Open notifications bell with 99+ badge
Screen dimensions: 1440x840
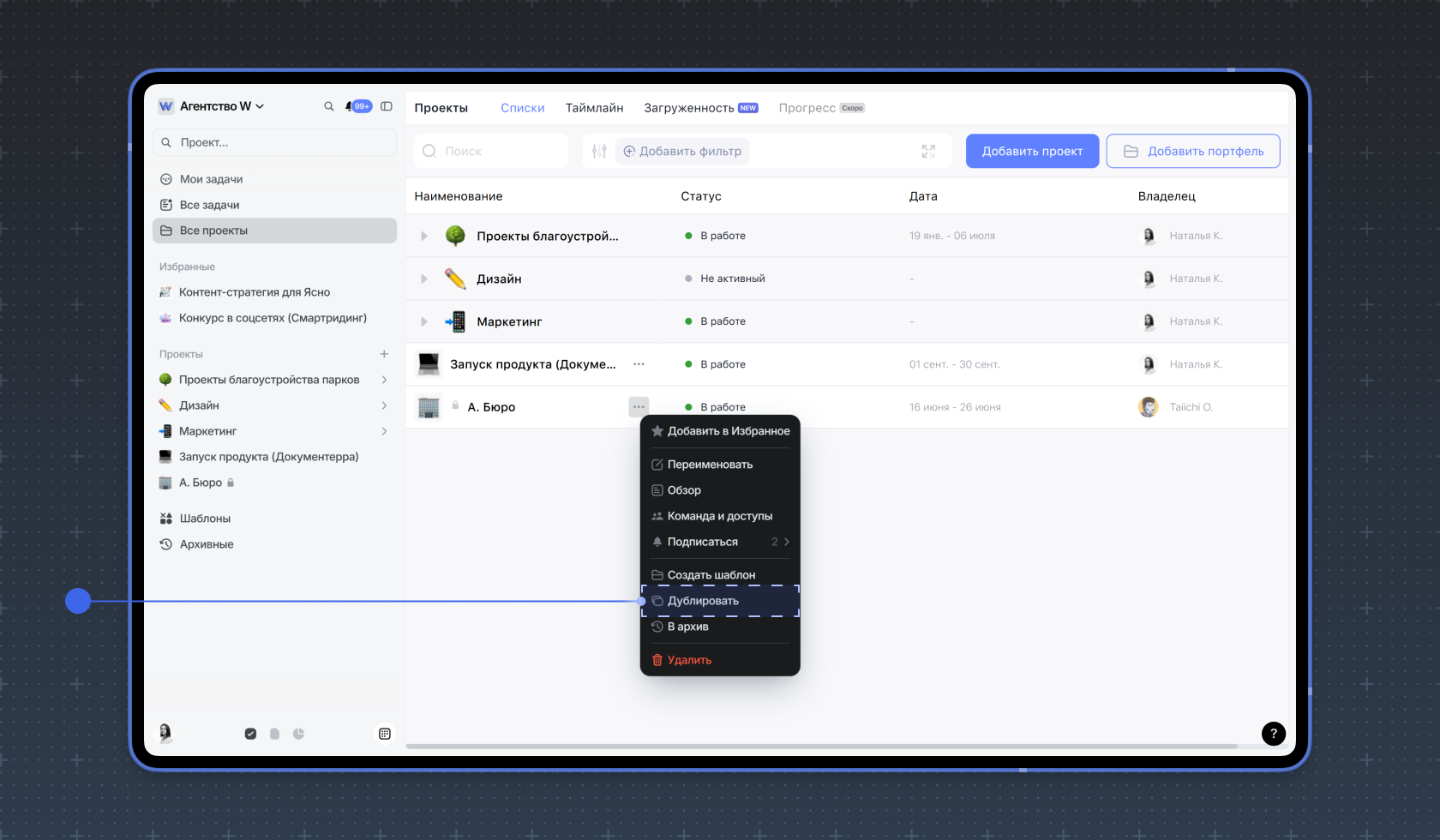pyautogui.click(x=358, y=106)
